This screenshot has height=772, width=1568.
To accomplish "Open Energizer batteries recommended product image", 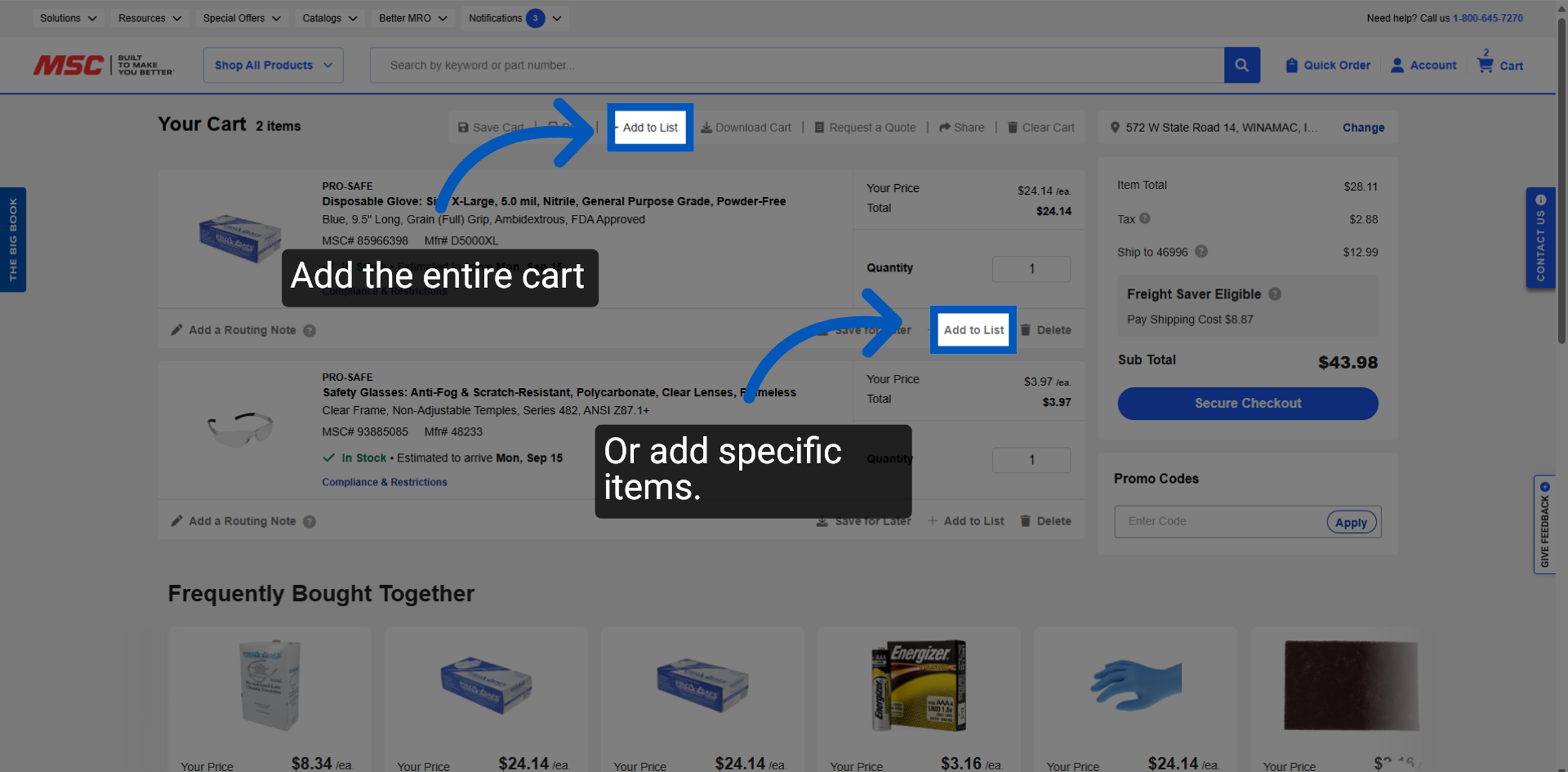I will pos(919,685).
